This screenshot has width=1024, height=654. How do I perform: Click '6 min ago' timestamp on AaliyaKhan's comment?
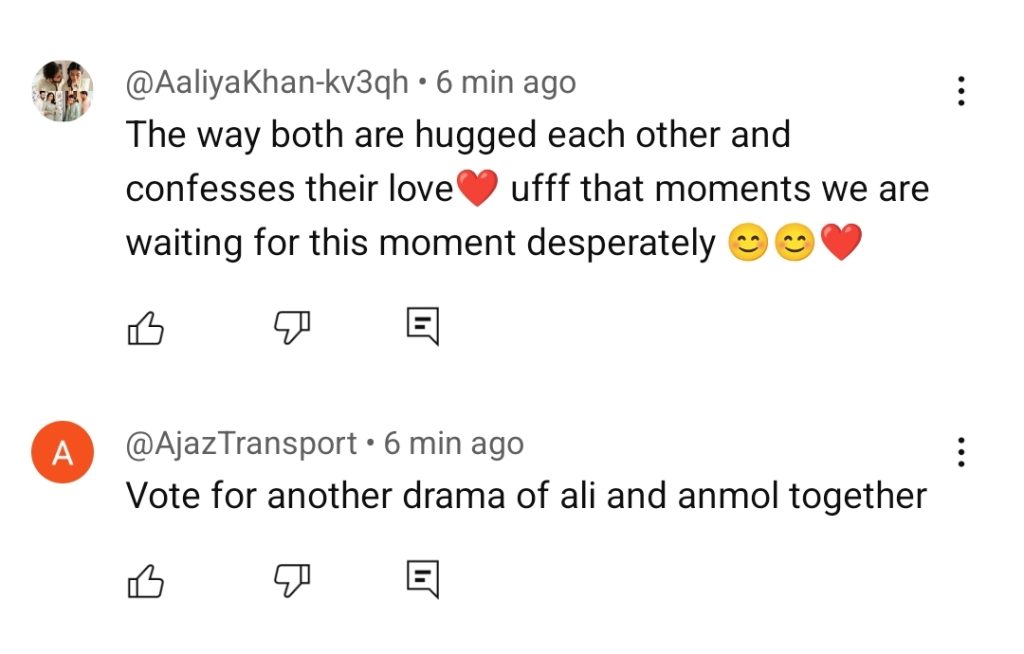point(506,83)
